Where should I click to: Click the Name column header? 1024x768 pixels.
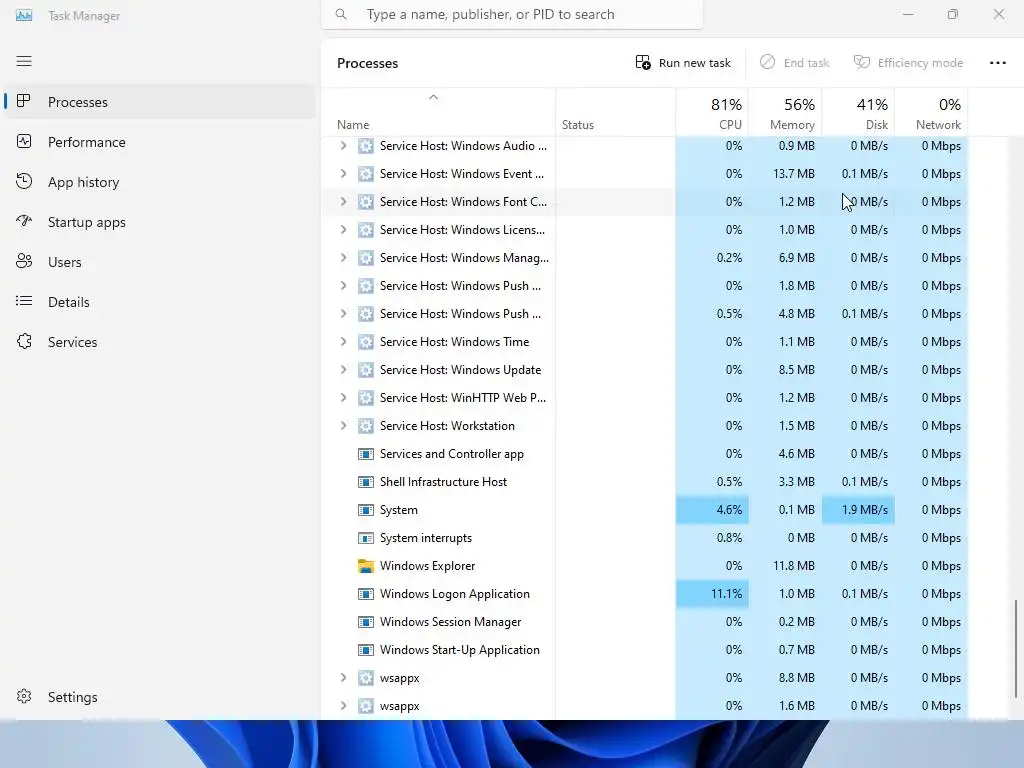[x=438, y=112]
